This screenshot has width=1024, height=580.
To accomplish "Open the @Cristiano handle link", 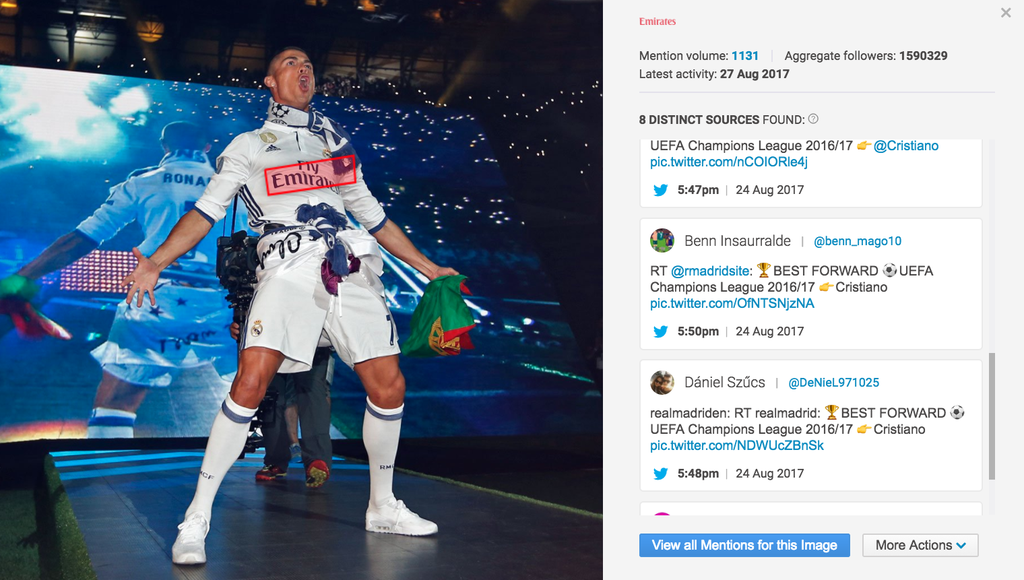I will [906, 146].
